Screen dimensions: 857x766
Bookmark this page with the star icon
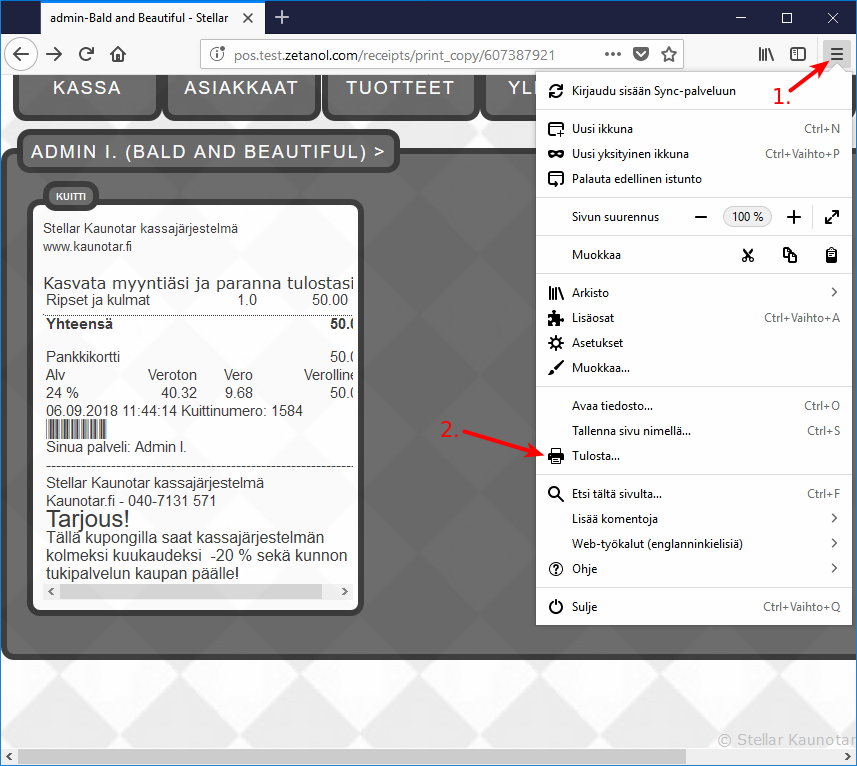(669, 54)
